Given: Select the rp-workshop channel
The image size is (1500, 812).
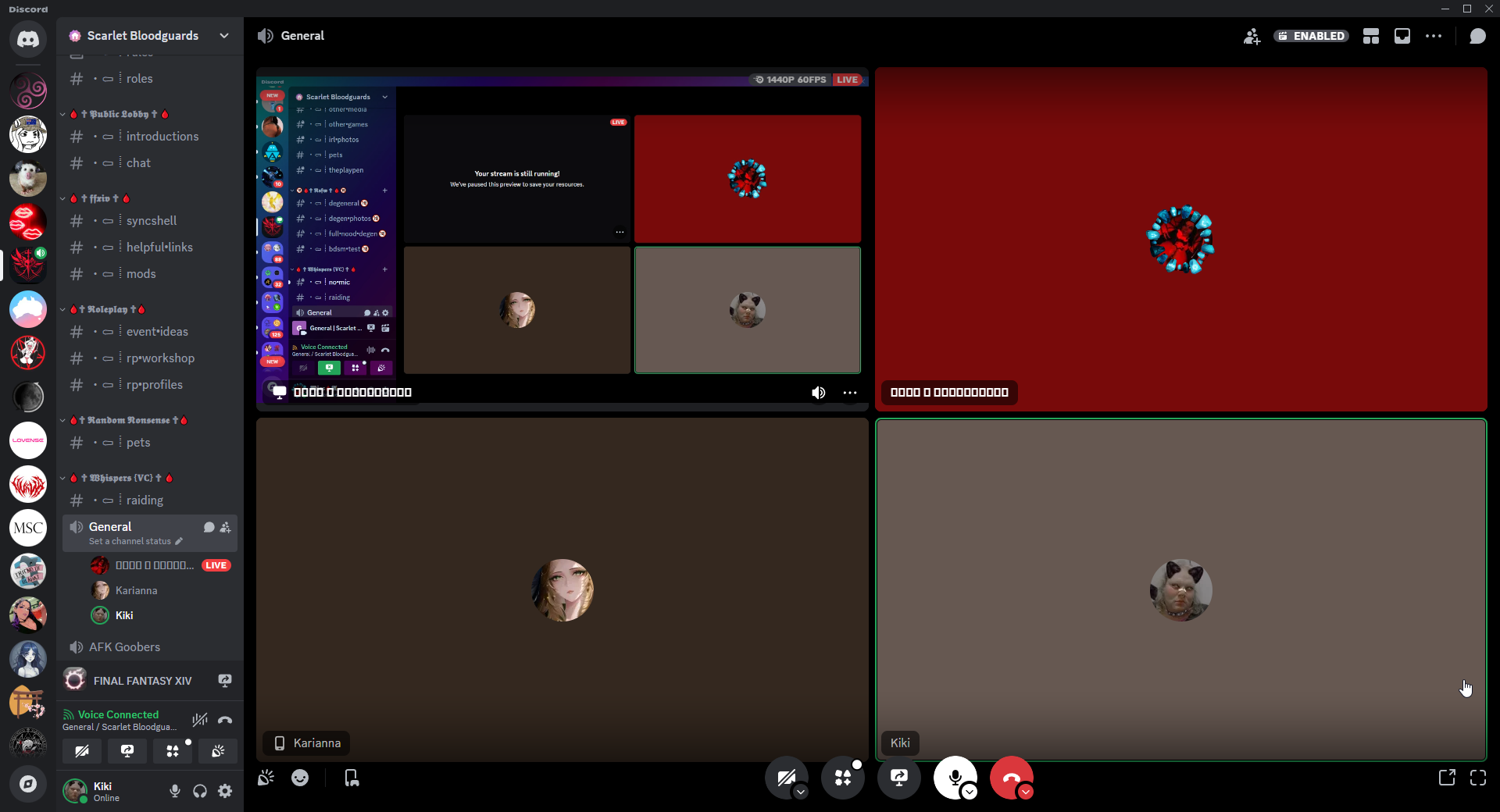Looking at the screenshot, I should coord(150,358).
